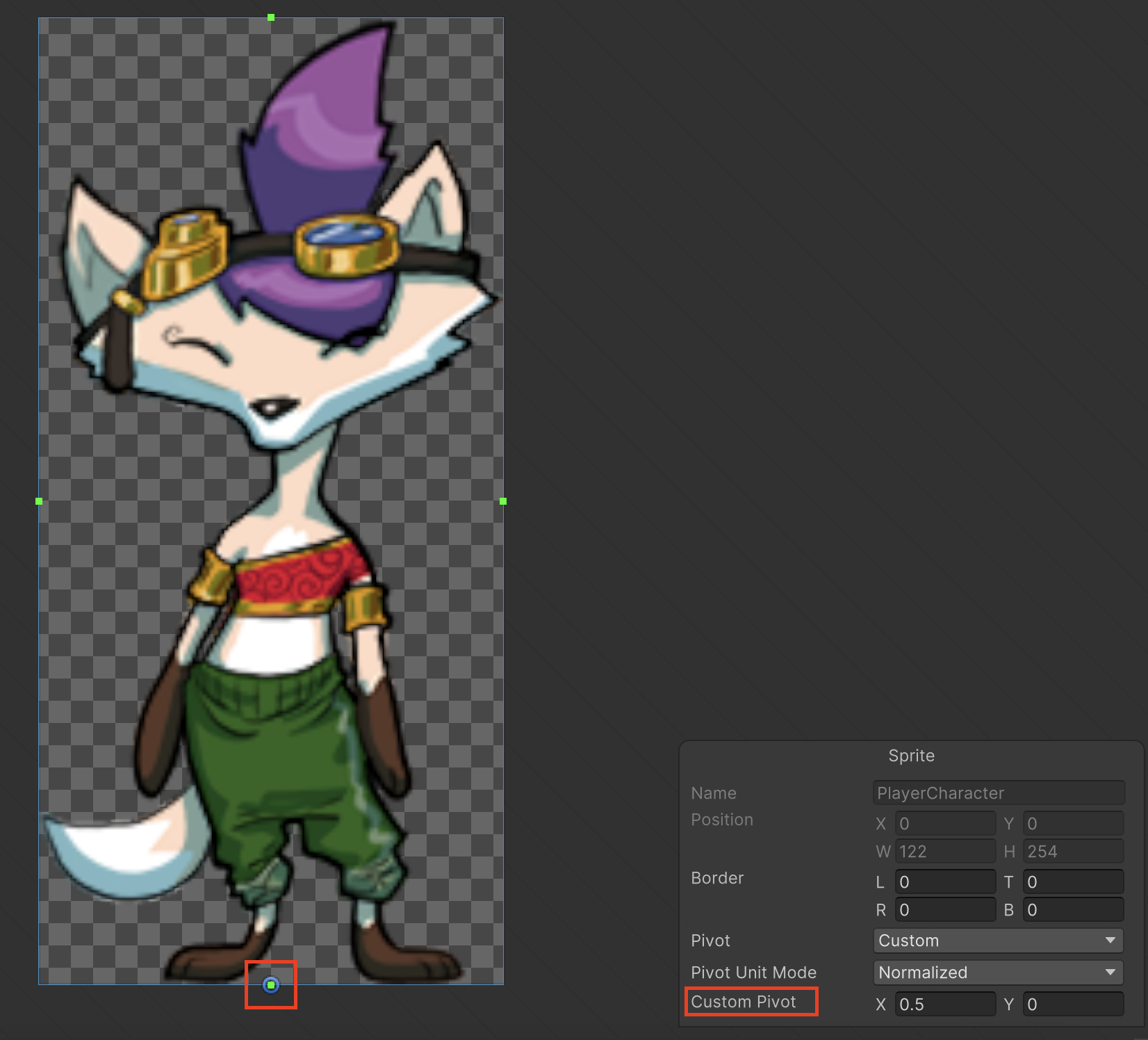
Task: Click the Sprite panel title
Action: click(x=911, y=756)
